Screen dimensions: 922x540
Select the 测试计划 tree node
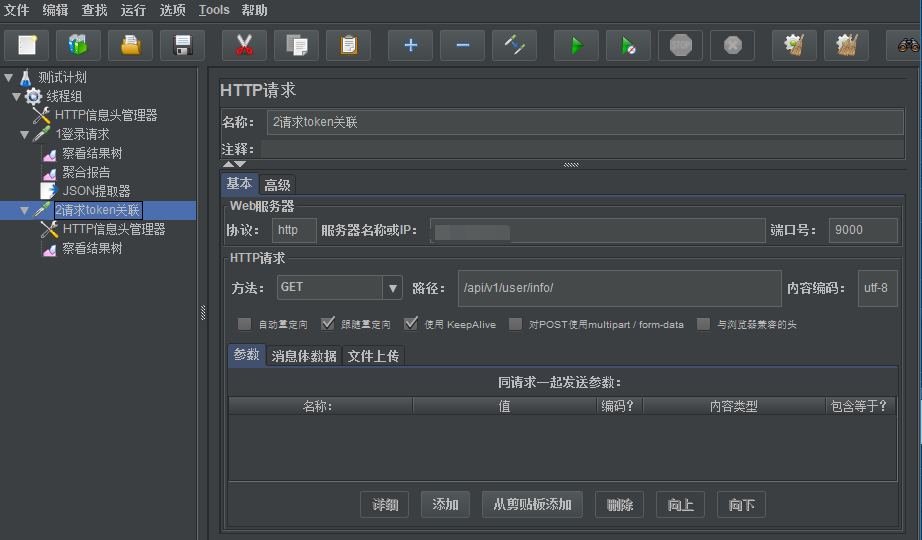[62, 77]
